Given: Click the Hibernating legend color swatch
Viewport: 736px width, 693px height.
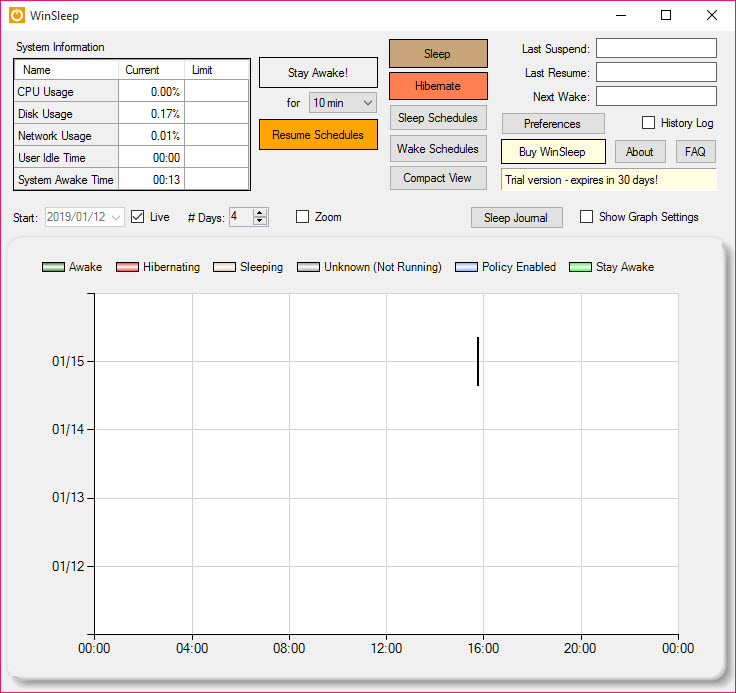Looking at the screenshot, I should click(x=127, y=267).
